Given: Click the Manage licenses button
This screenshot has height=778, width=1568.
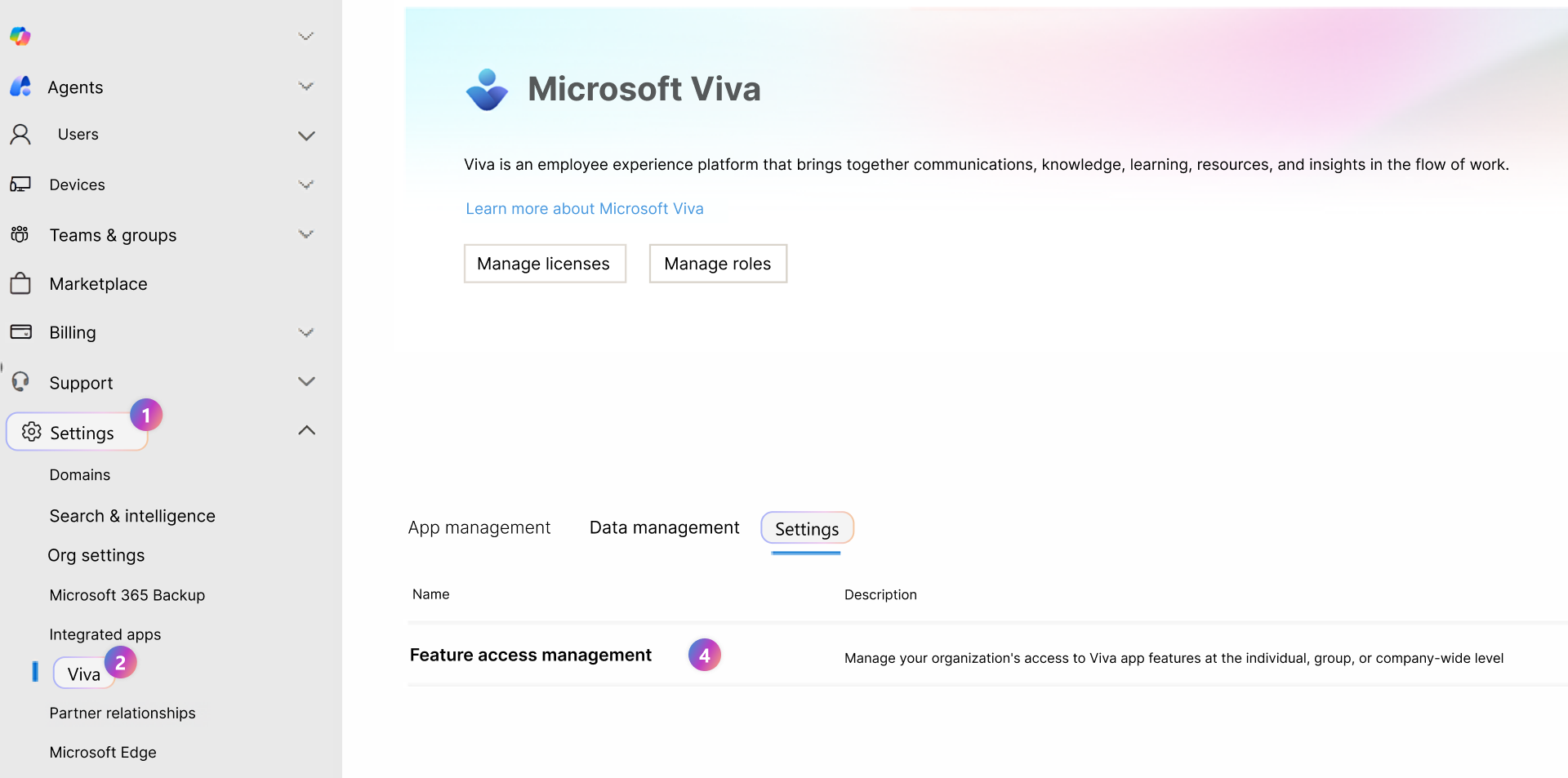Looking at the screenshot, I should click(x=544, y=263).
